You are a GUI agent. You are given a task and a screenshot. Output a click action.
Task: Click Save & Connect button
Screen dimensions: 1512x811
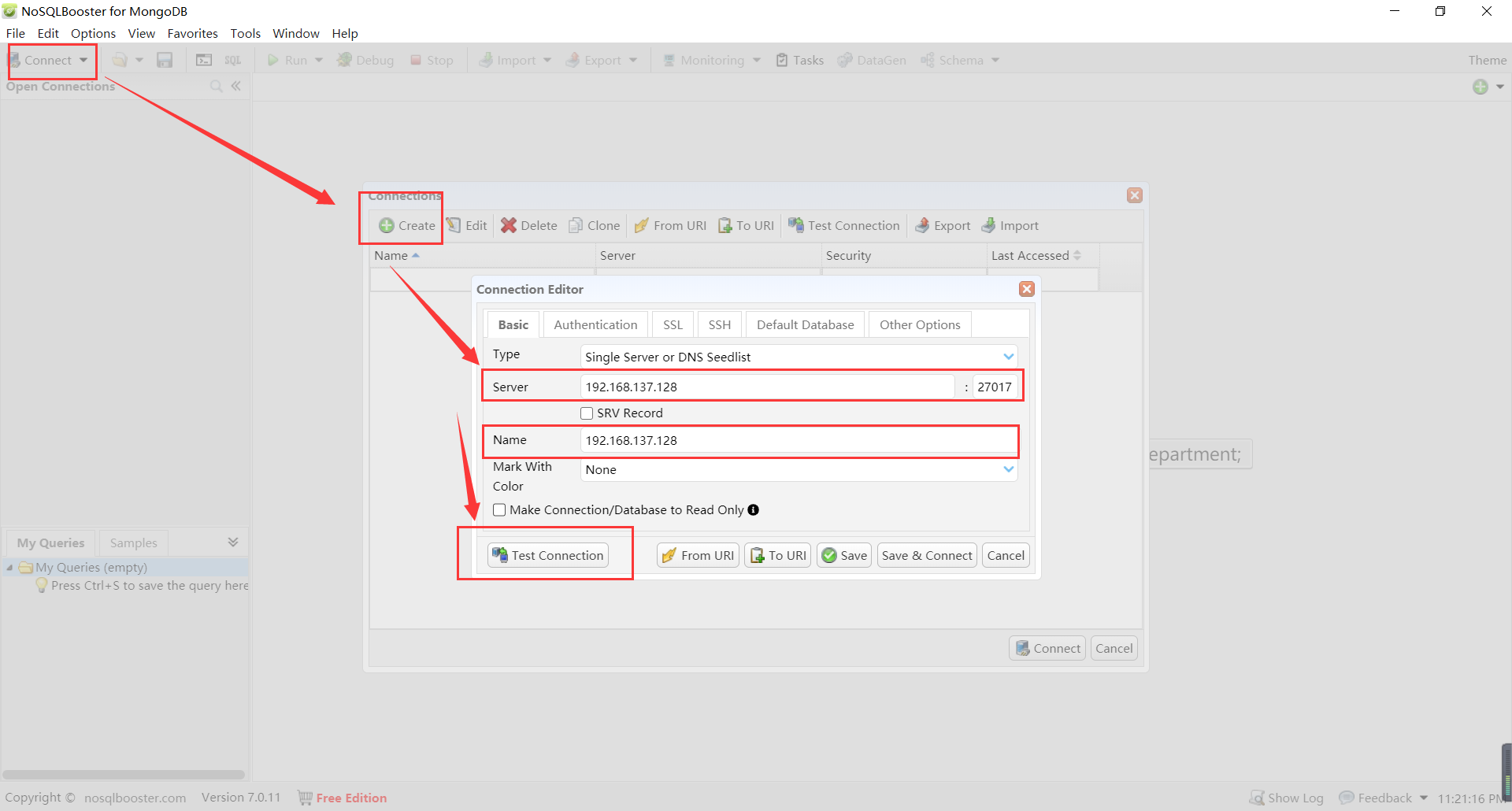(x=926, y=555)
